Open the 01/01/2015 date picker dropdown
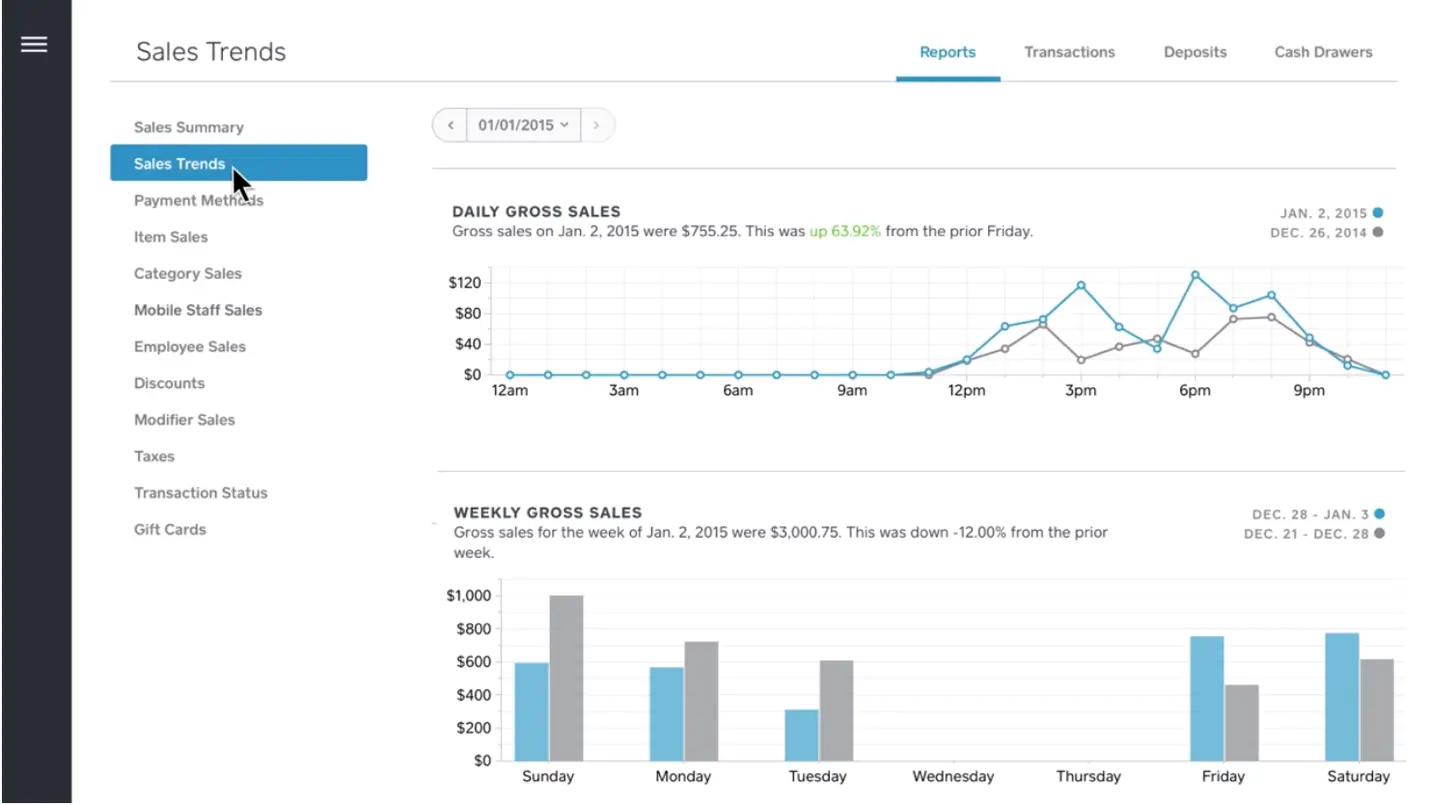This screenshot has height=805, width=1430. click(524, 126)
